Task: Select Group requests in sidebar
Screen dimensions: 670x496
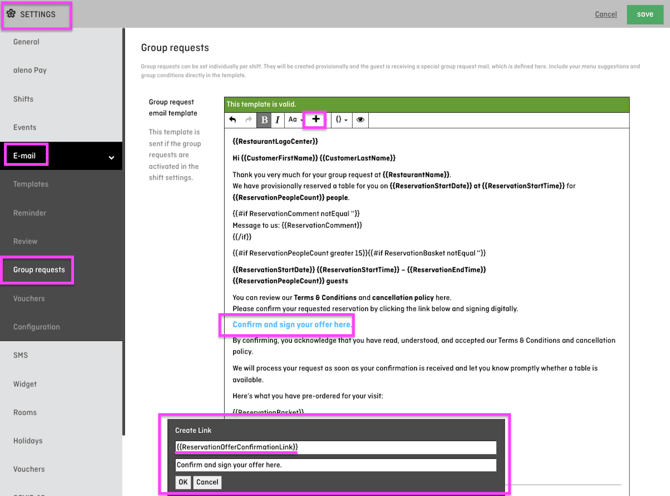Action: point(39,270)
